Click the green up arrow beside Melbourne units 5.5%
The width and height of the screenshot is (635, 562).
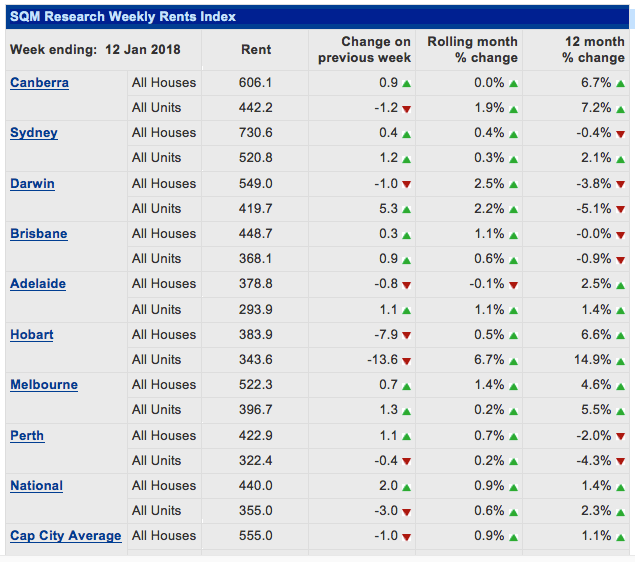(620, 411)
